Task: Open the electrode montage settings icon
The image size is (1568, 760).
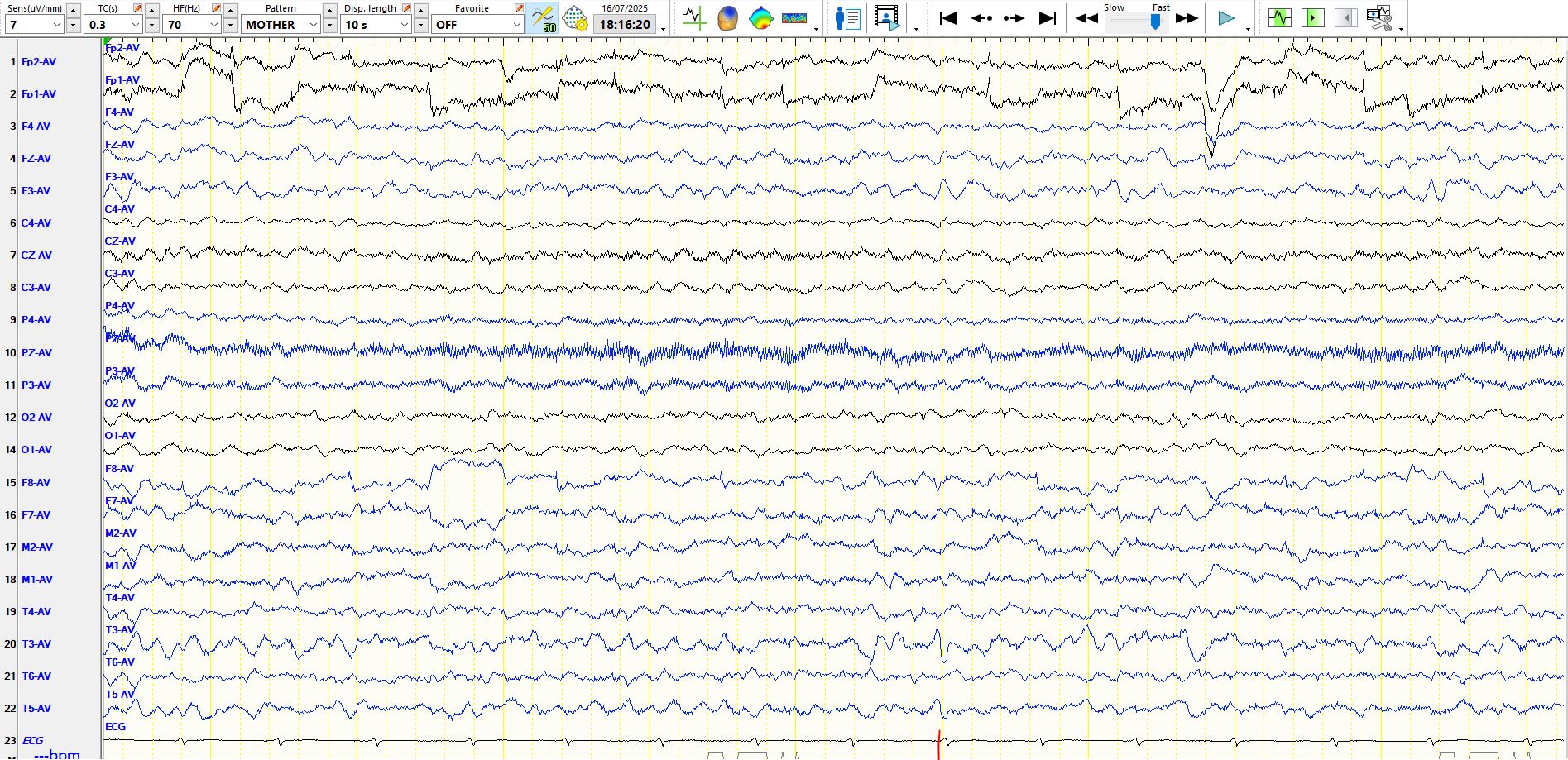Action: (x=575, y=18)
